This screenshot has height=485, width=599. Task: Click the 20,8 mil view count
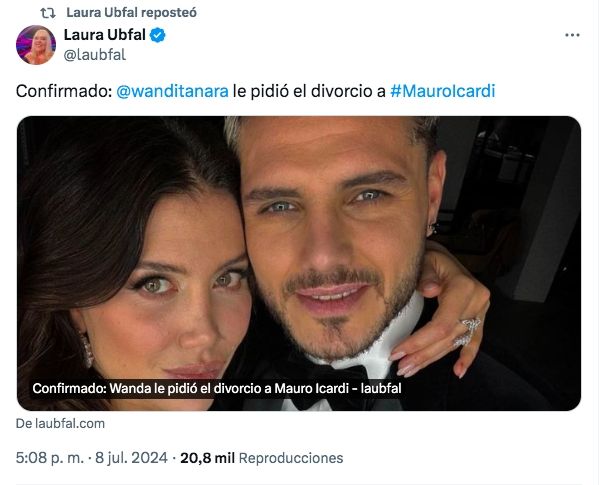[207, 458]
